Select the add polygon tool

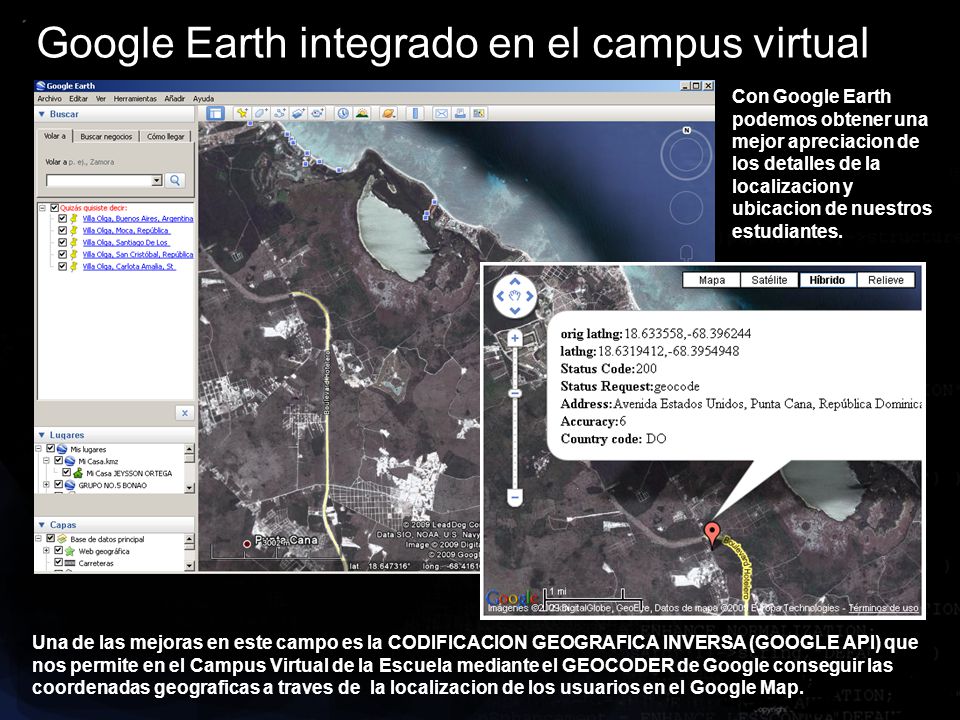261,113
